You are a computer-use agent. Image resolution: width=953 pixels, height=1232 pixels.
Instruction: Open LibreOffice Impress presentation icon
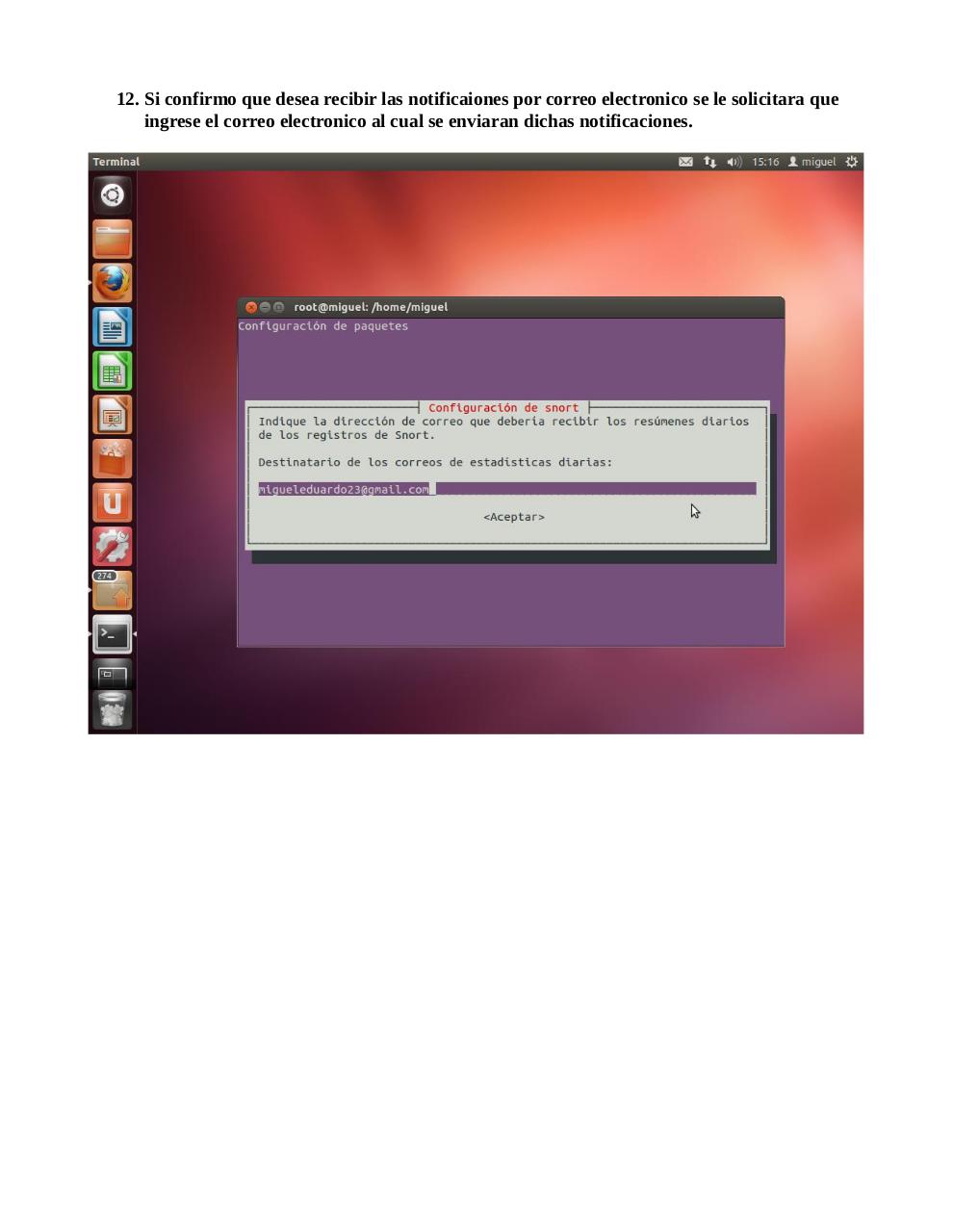point(113,416)
